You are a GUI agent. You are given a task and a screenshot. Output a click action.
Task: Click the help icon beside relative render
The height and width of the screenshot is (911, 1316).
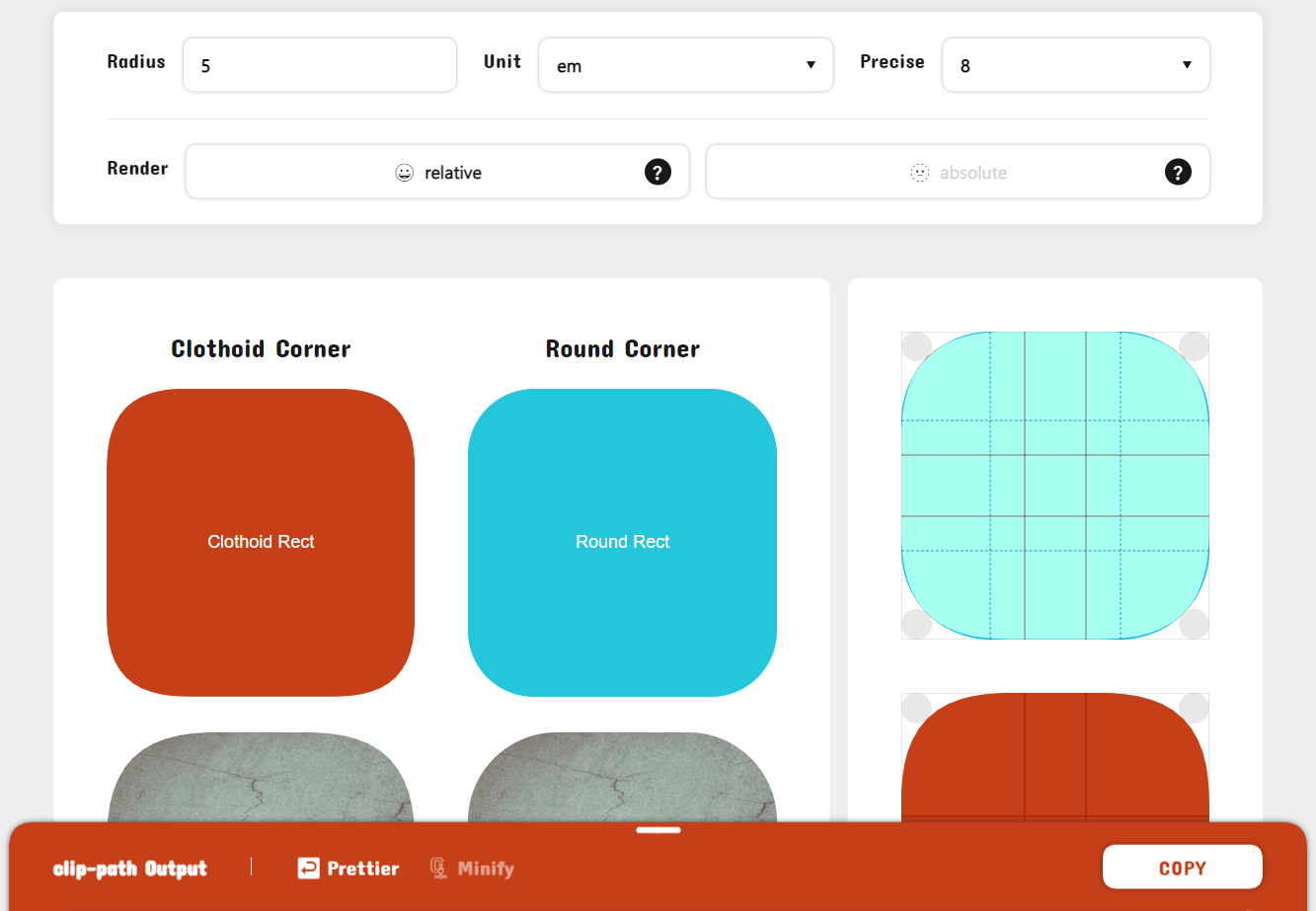click(658, 172)
